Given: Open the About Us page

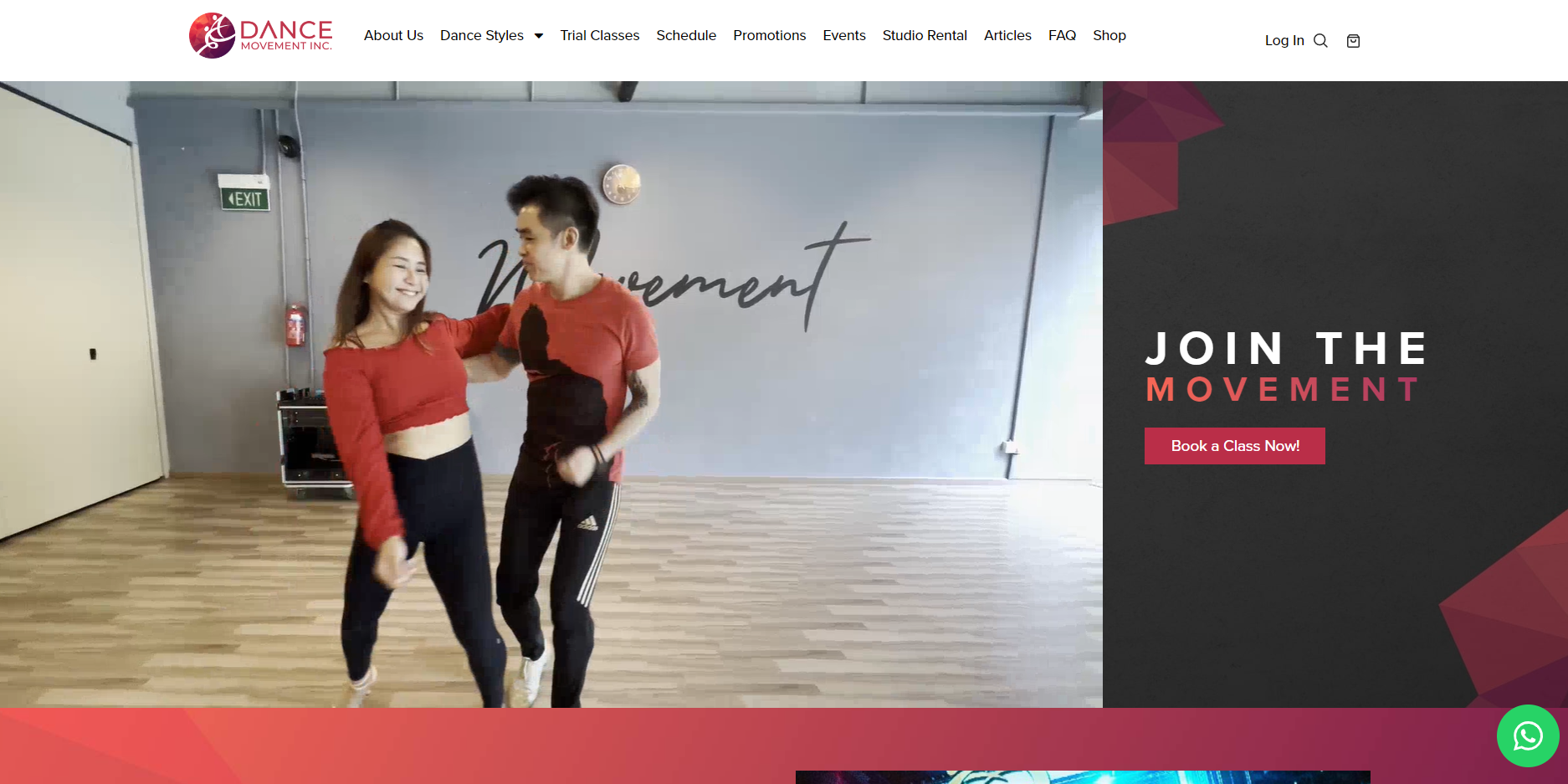Looking at the screenshot, I should point(393,35).
